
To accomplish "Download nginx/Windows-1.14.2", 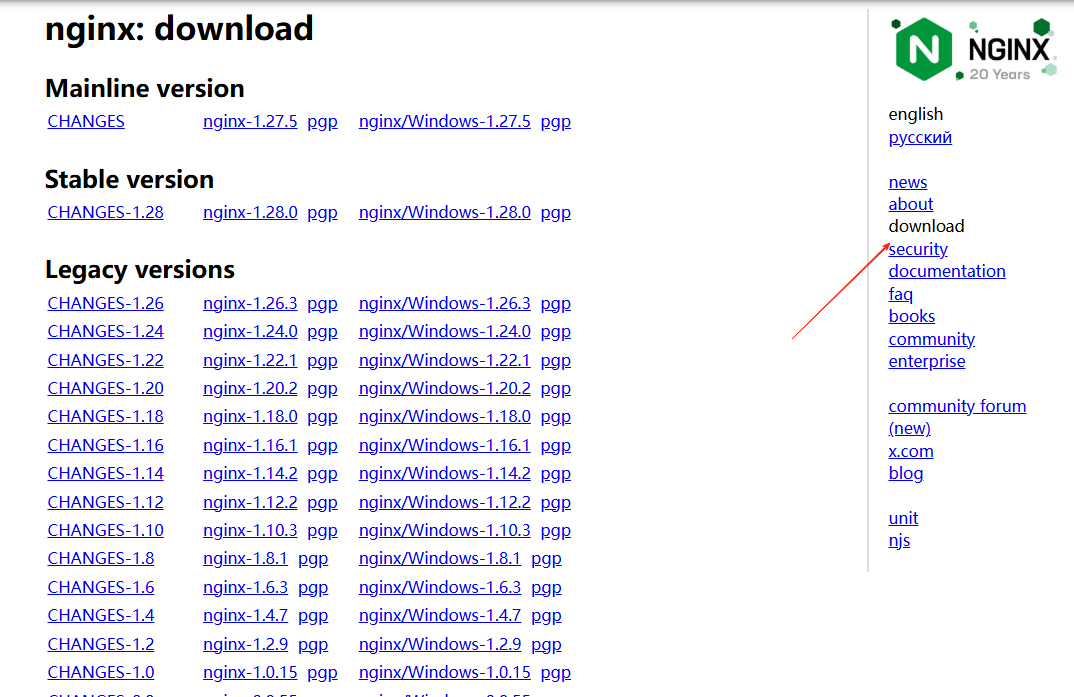I will tap(445, 473).
